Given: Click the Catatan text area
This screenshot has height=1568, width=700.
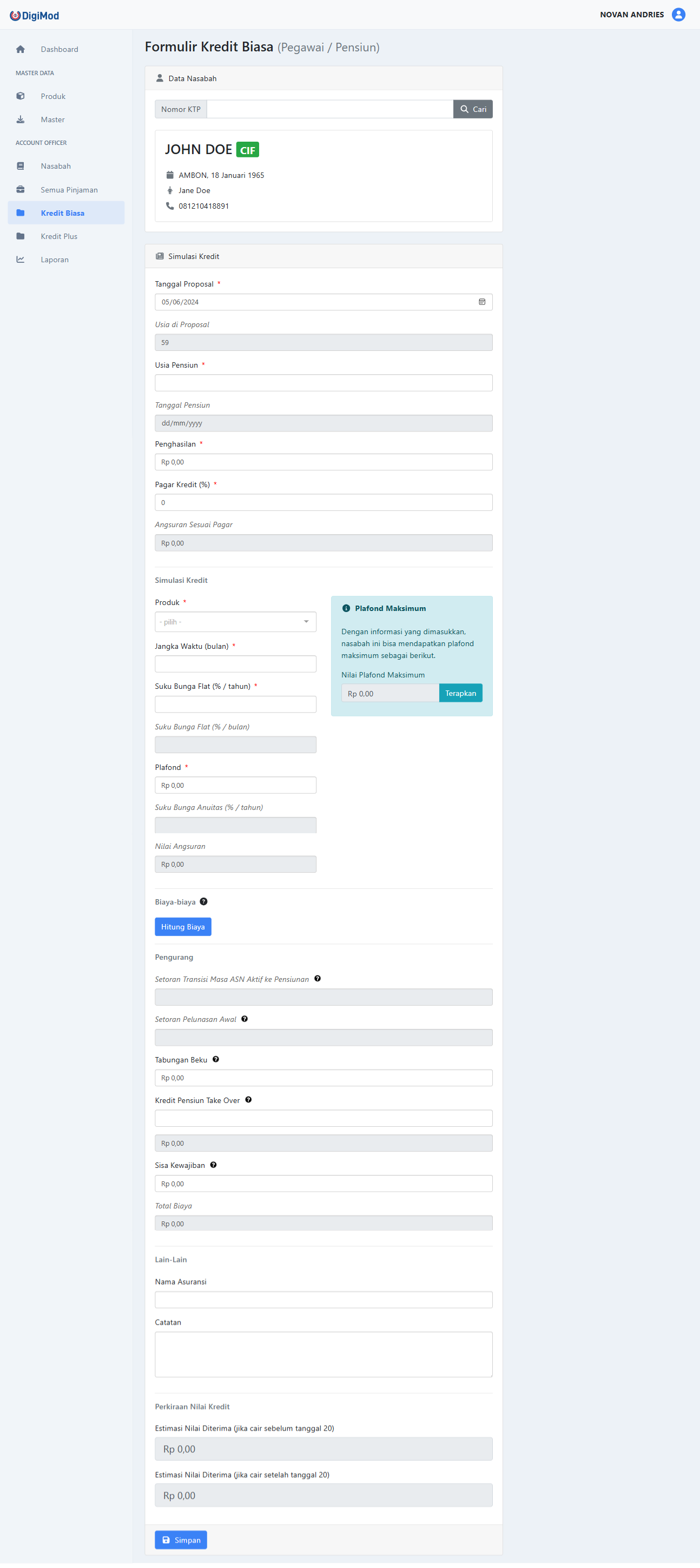Looking at the screenshot, I should (323, 1354).
